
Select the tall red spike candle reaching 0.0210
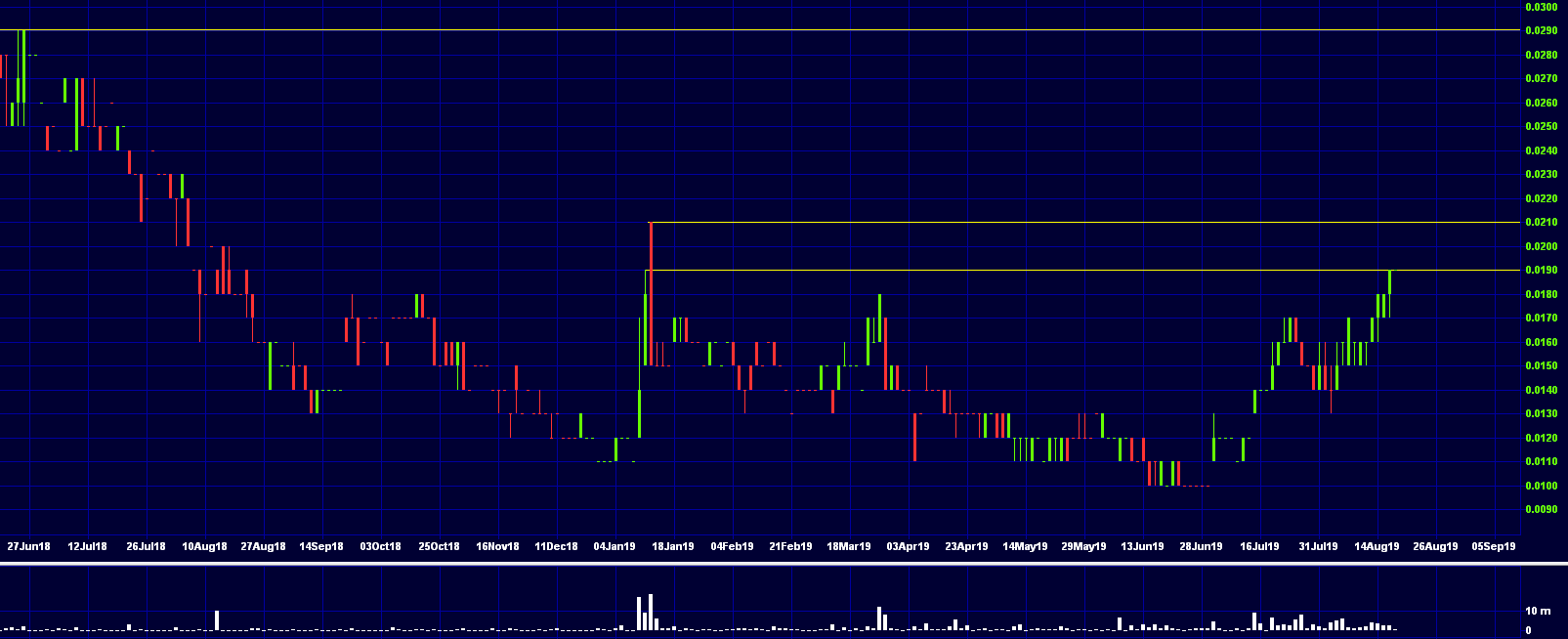[651, 293]
